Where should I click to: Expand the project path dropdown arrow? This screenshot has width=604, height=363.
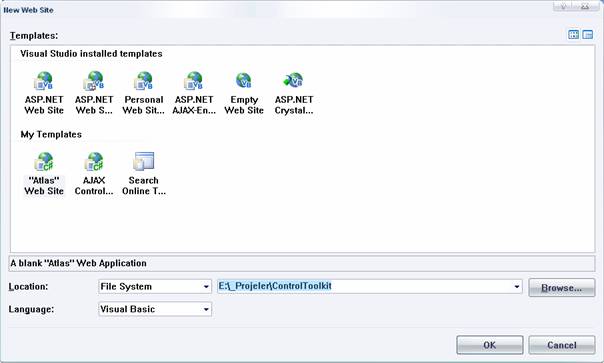click(517, 286)
